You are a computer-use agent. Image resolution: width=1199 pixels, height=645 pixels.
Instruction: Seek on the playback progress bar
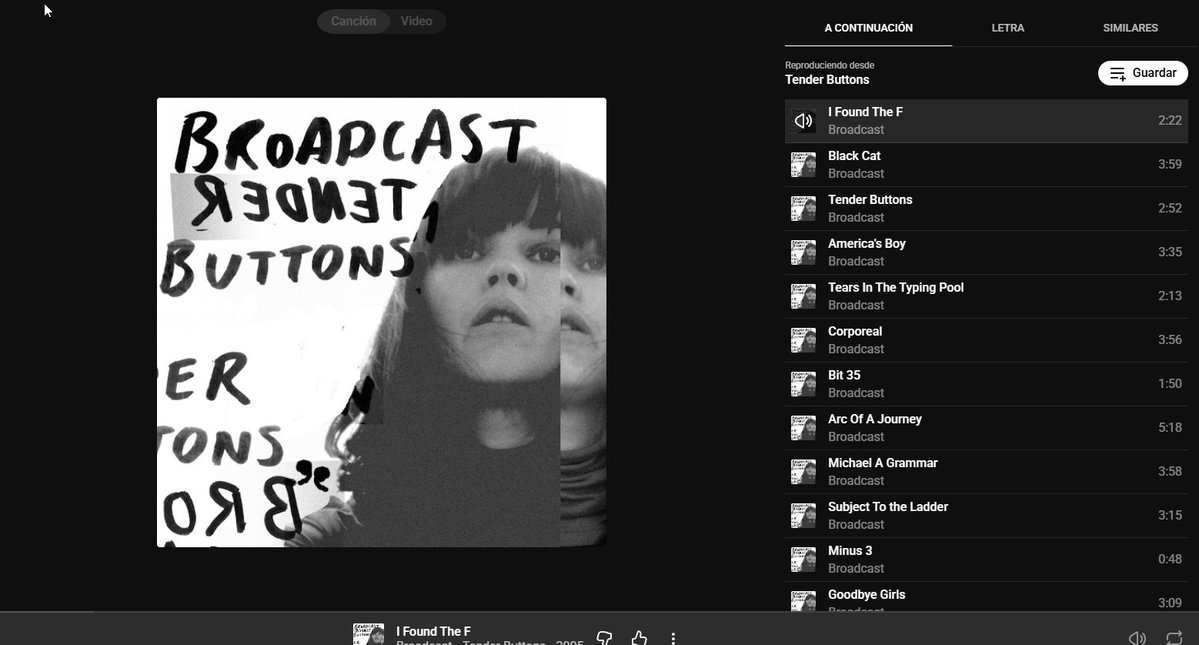600,611
